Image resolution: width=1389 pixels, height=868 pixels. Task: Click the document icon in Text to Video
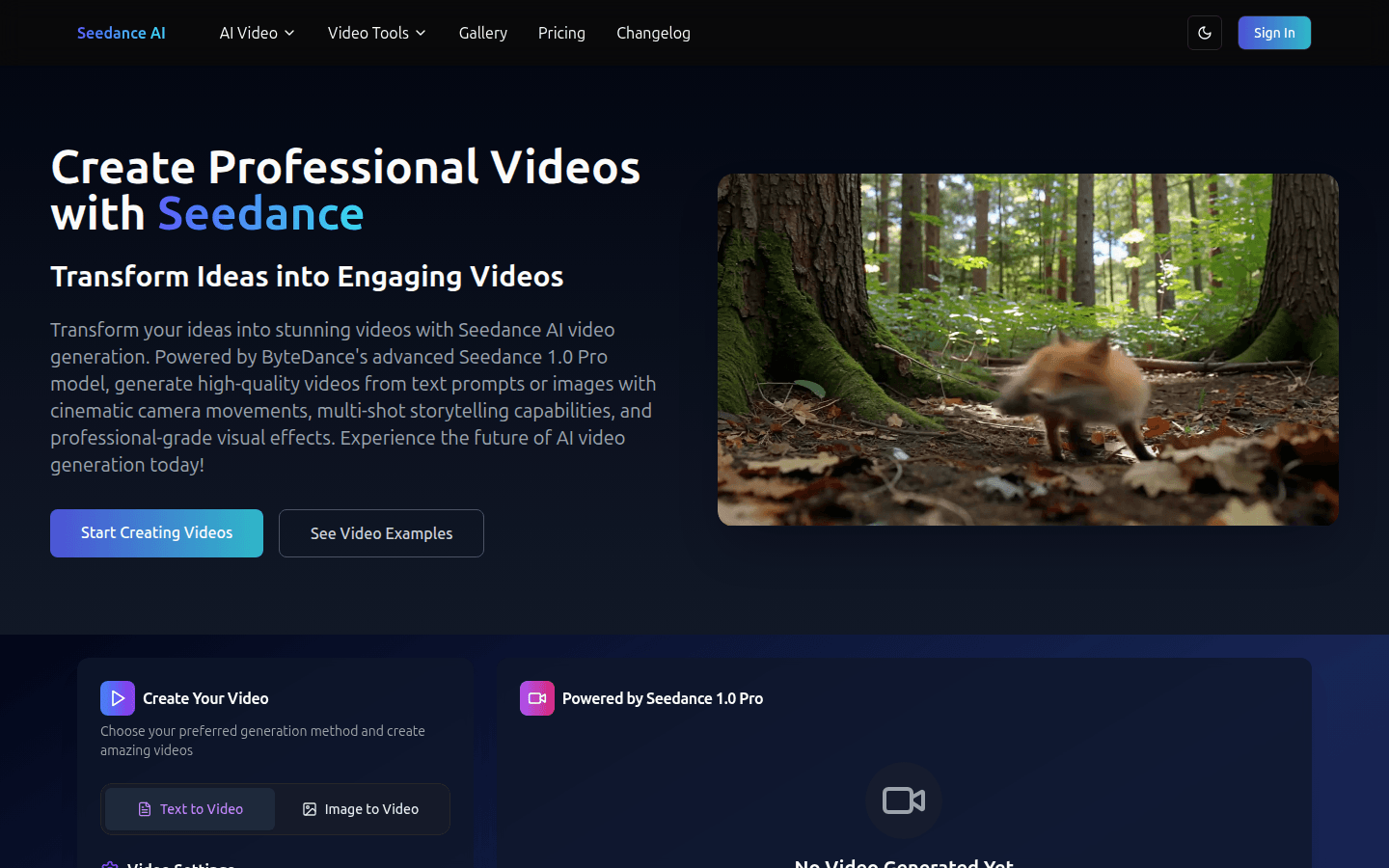(145, 809)
